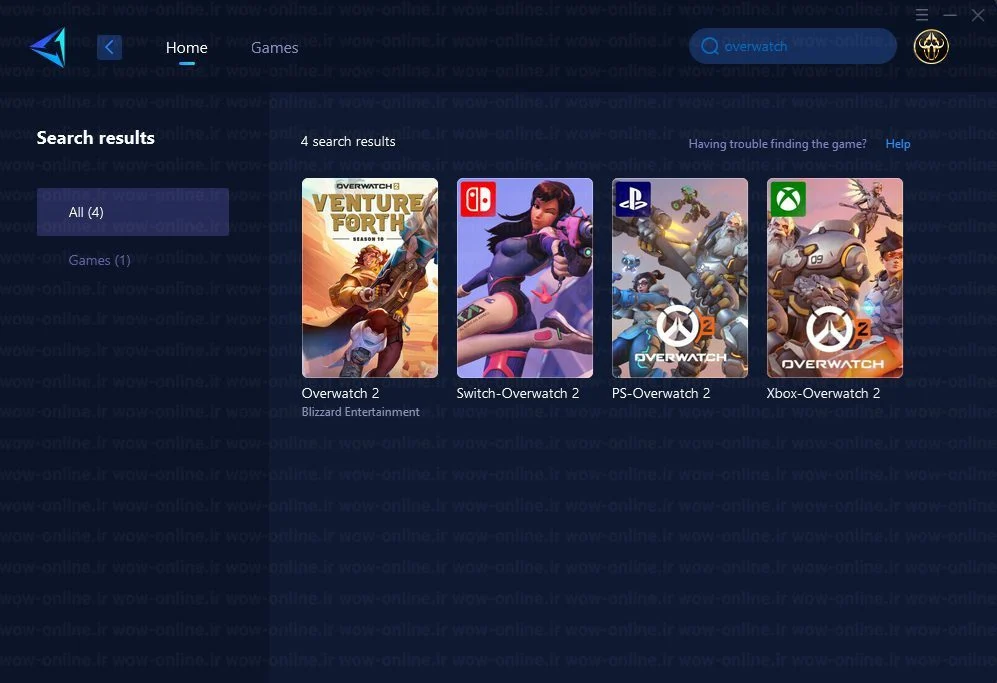The width and height of the screenshot is (997, 683).
Task: Click the Xbox badge icon
Action: tap(788, 199)
